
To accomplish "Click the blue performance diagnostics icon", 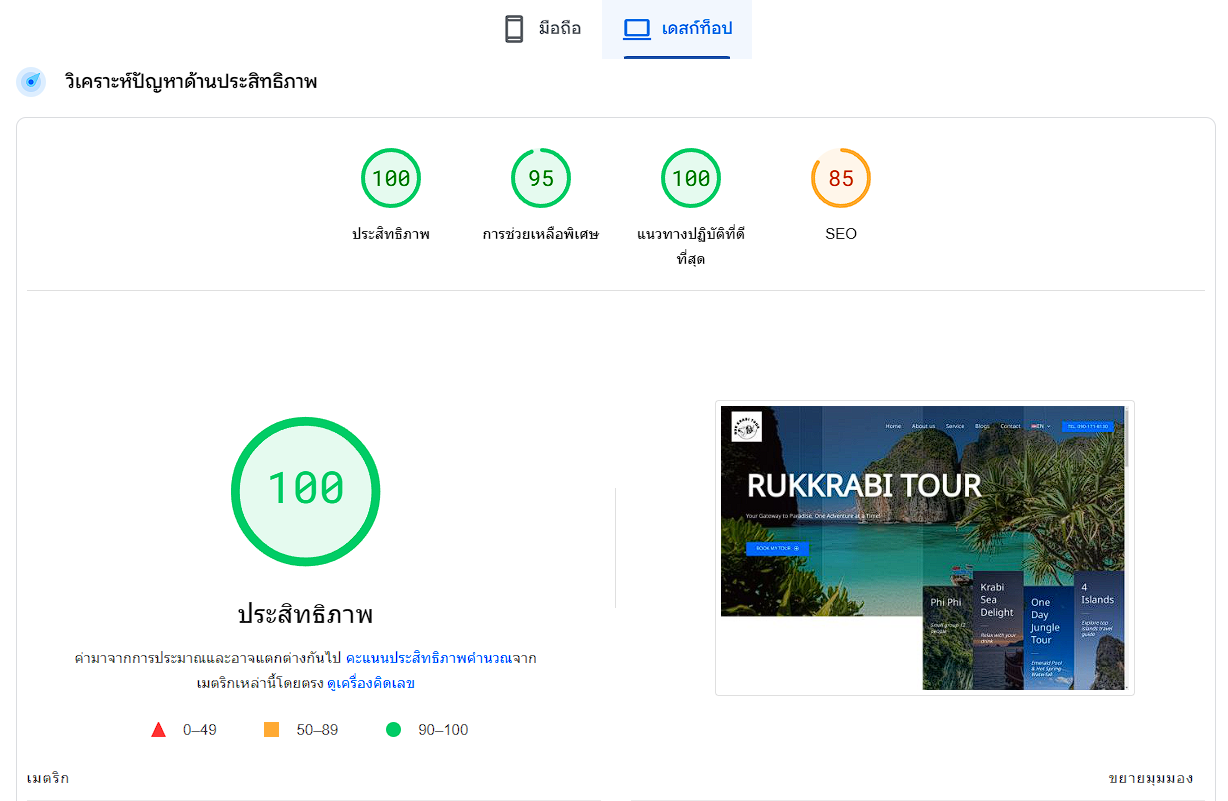I will point(31,82).
